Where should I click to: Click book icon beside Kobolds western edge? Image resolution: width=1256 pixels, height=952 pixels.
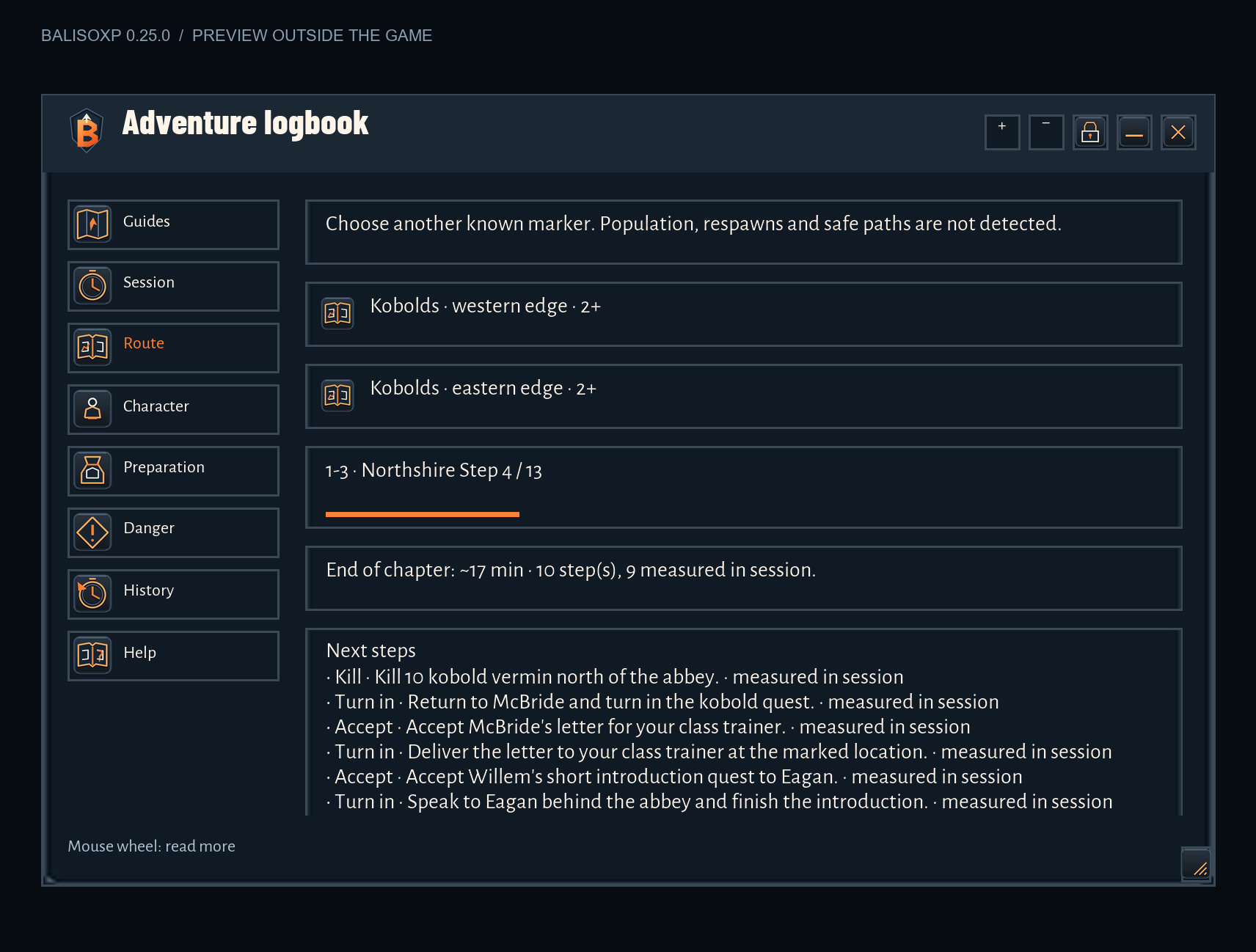point(337,313)
